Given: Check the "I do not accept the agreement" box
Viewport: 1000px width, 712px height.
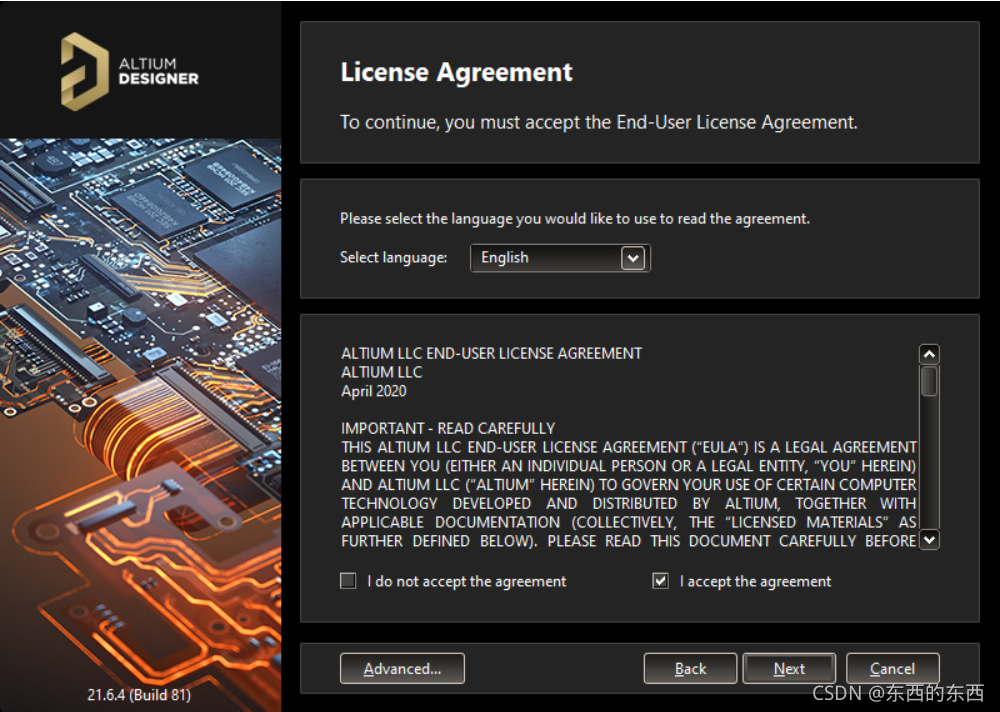Looking at the screenshot, I should (348, 581).
